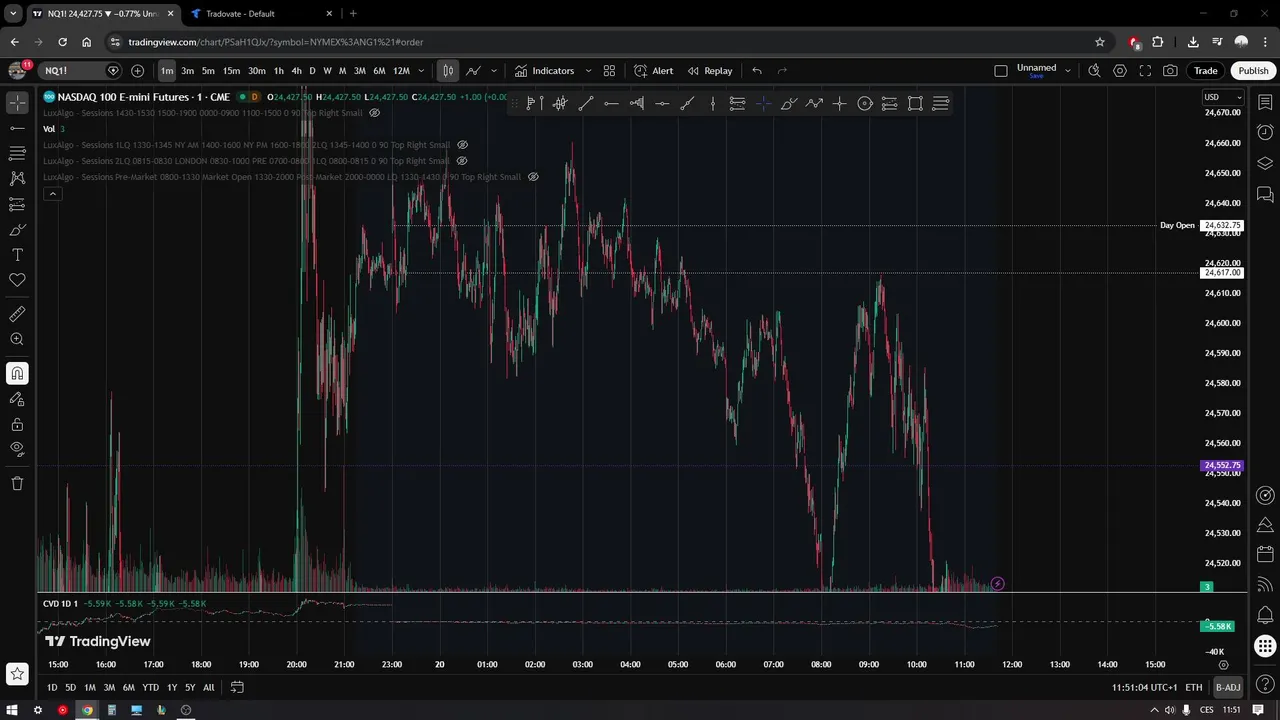Open favorites star at bottom-left sidebar
This screenshot has width=1280, height=720.
tap(17, 674)
